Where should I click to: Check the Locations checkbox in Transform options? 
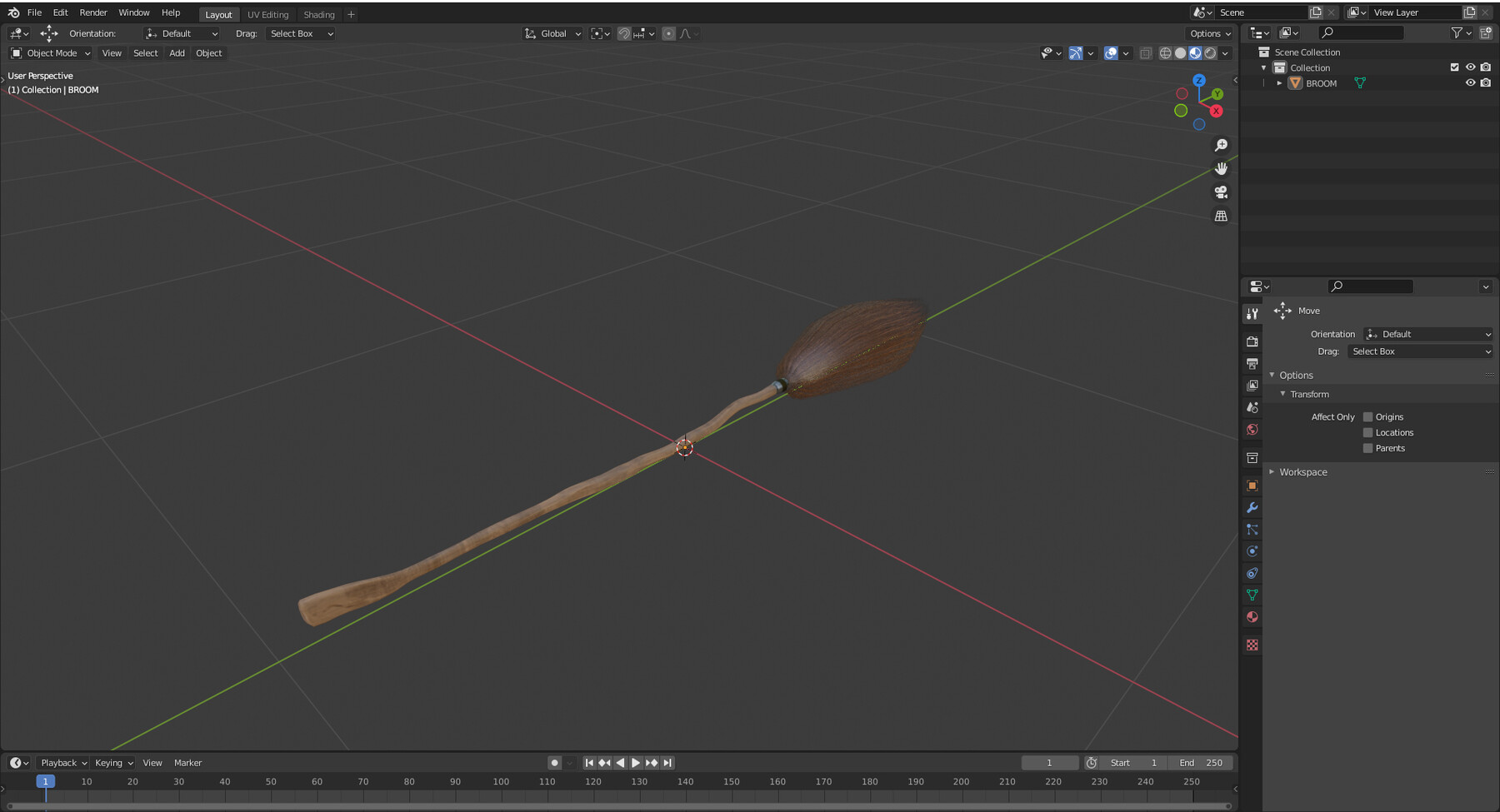1367,432
